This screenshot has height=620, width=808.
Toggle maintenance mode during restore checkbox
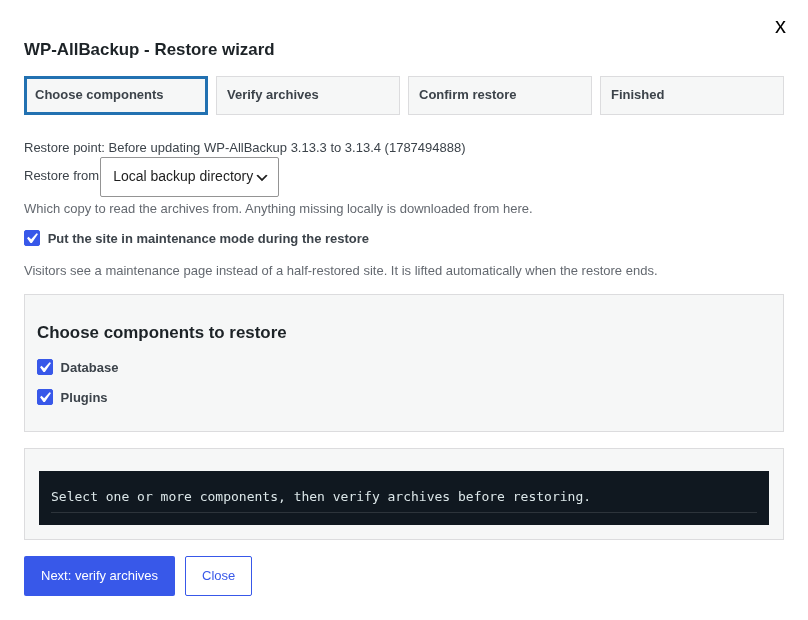coord(32,238)
